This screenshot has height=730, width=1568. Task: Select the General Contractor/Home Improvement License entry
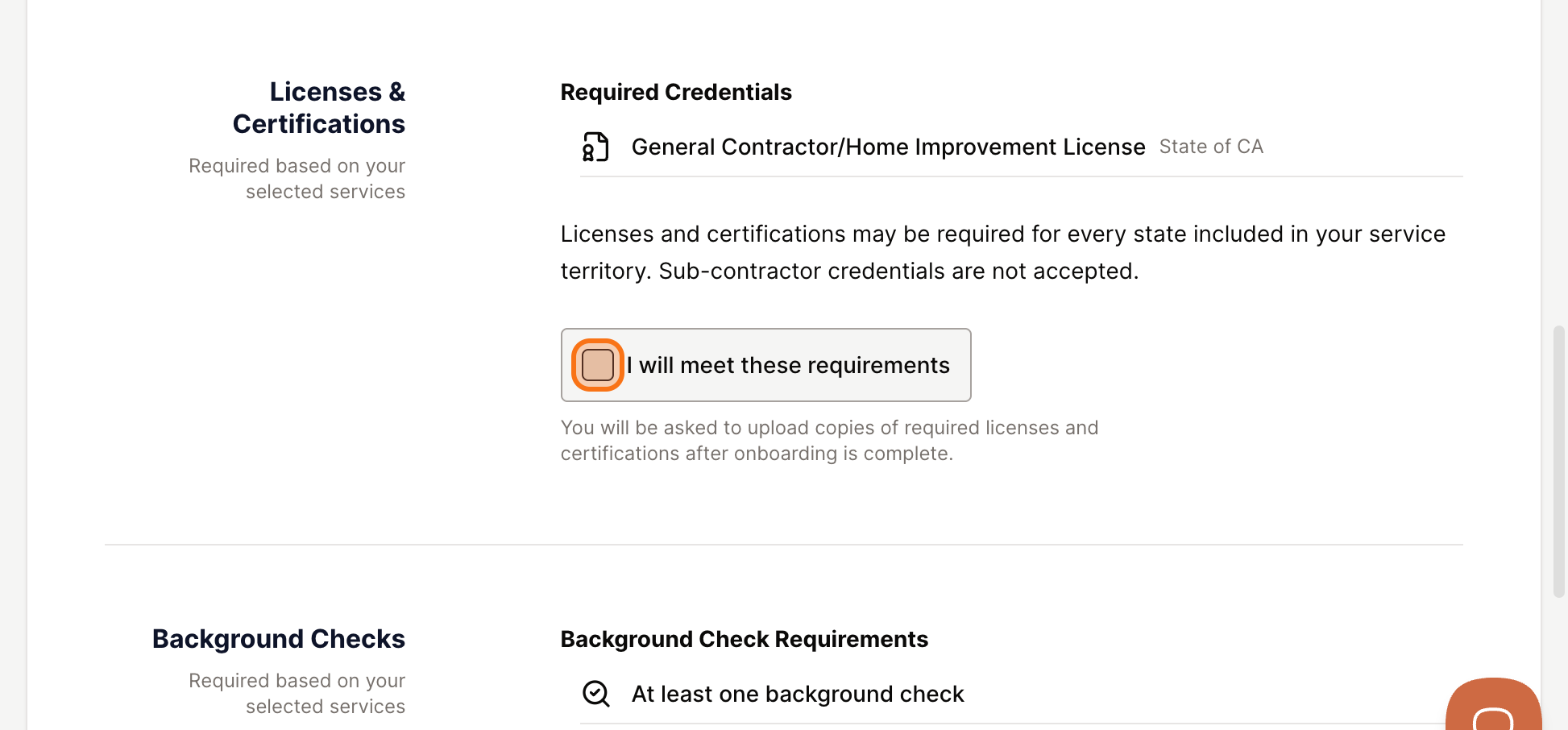[888, 147]
